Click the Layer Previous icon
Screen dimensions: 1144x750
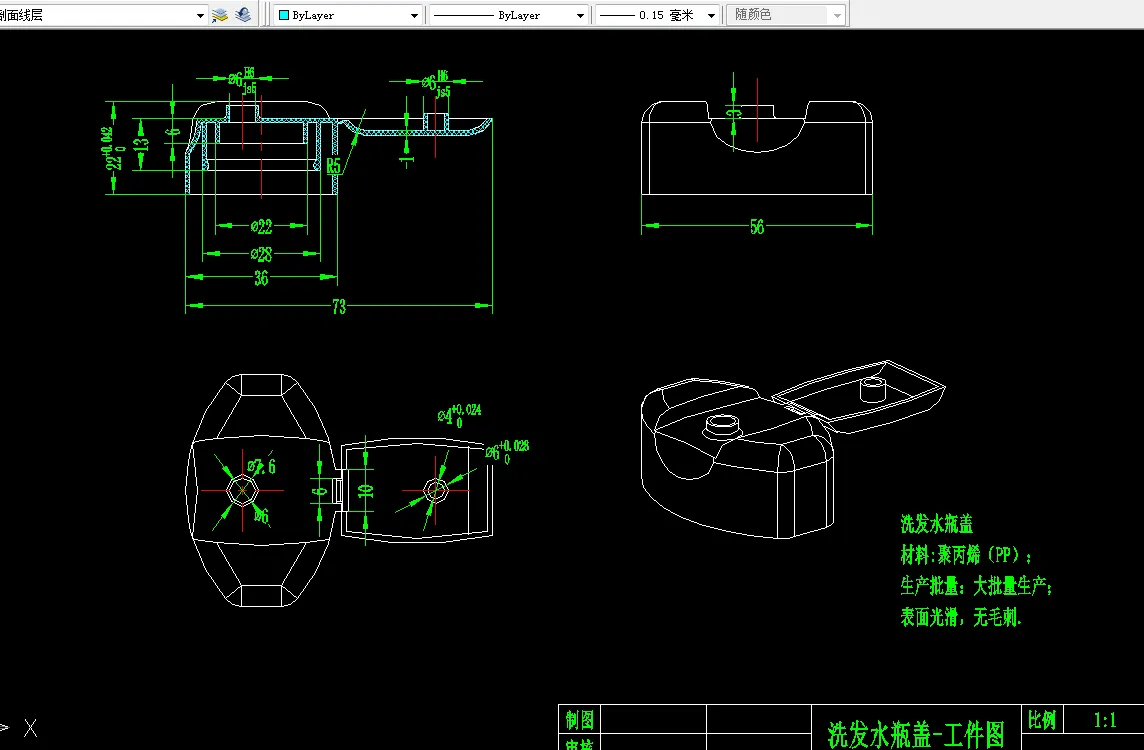coord(244,15)
